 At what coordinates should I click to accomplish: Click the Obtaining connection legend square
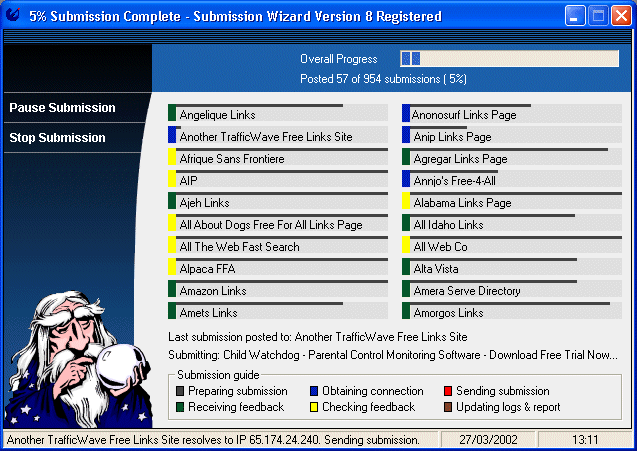(x=314, y=391)
